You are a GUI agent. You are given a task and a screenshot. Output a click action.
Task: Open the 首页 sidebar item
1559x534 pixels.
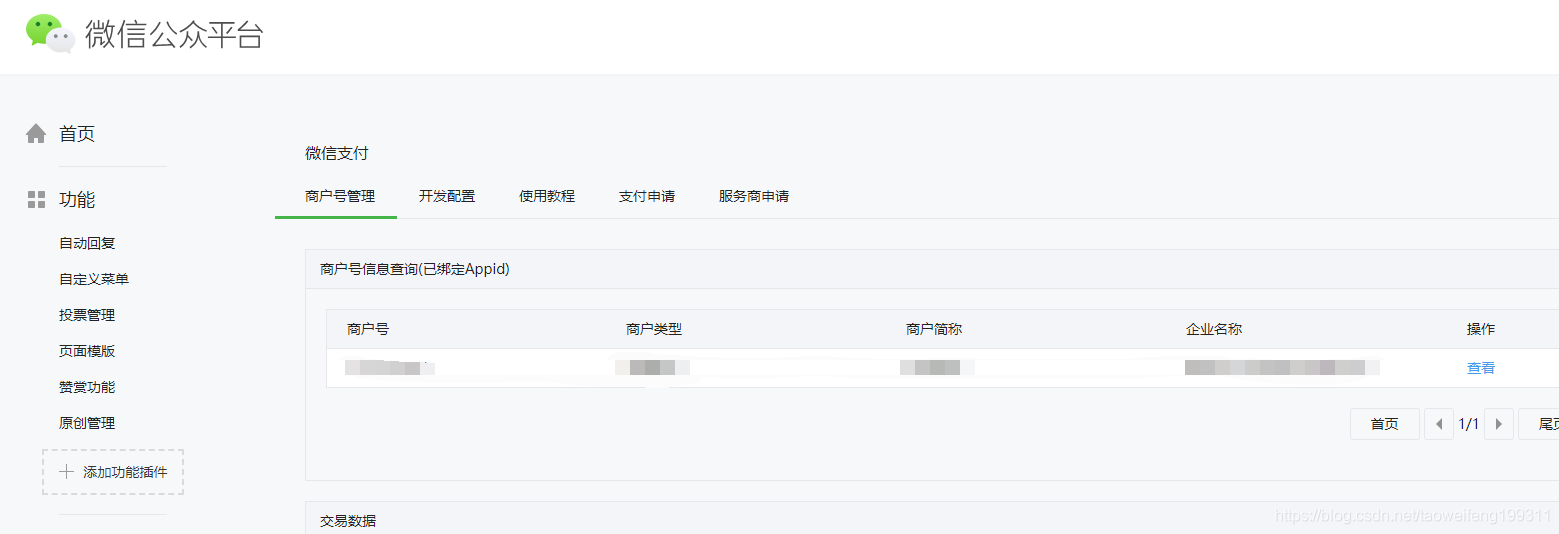pyautogui.click(x=77, y=134)
